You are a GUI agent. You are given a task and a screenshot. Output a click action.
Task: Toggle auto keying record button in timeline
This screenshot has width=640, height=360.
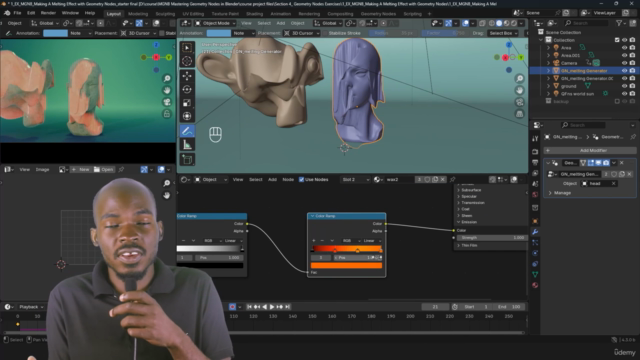click(232, 307)
